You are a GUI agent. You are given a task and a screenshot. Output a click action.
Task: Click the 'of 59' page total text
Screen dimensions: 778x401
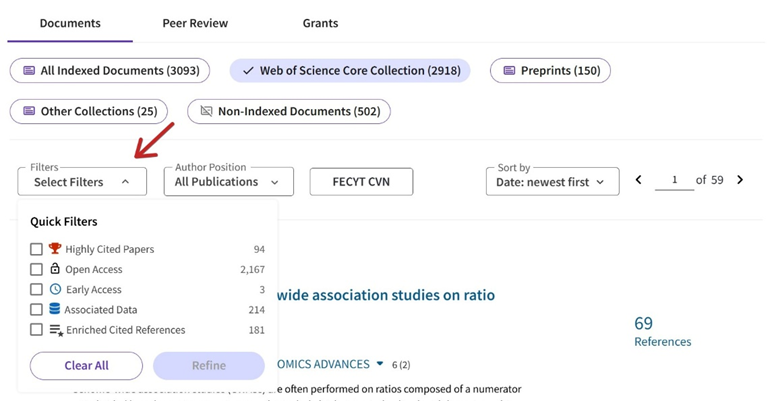click(710, 180)
